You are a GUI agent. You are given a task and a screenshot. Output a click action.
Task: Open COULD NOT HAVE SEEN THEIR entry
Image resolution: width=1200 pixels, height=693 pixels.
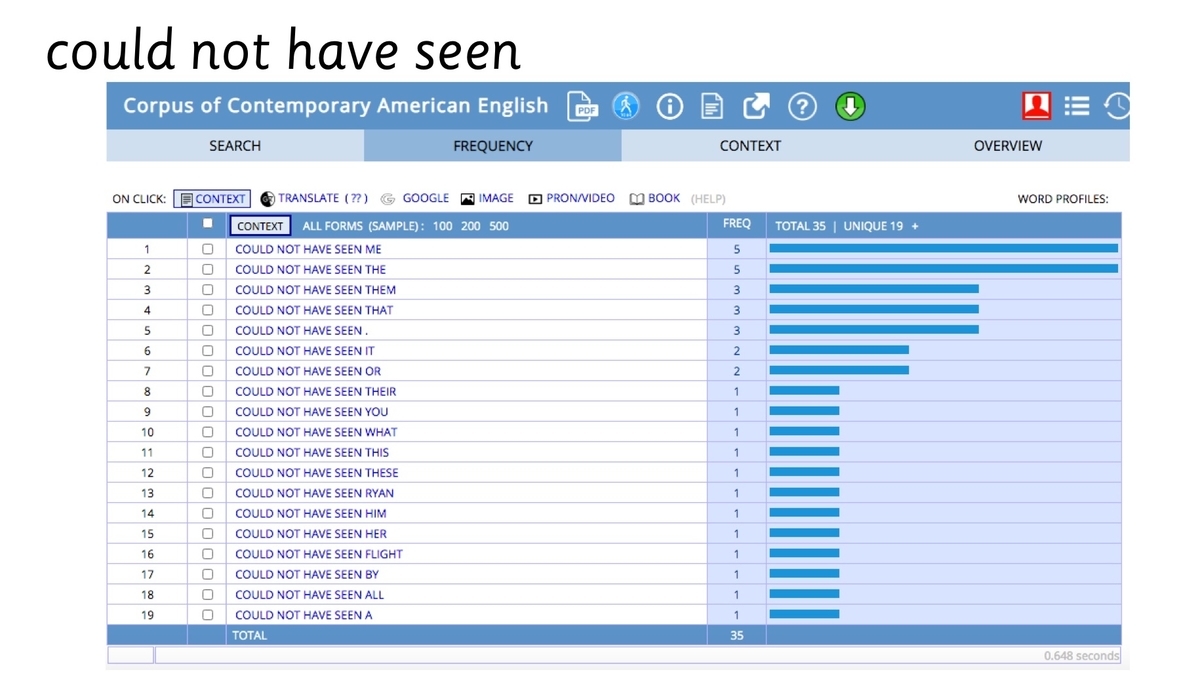tap(315, 391)
